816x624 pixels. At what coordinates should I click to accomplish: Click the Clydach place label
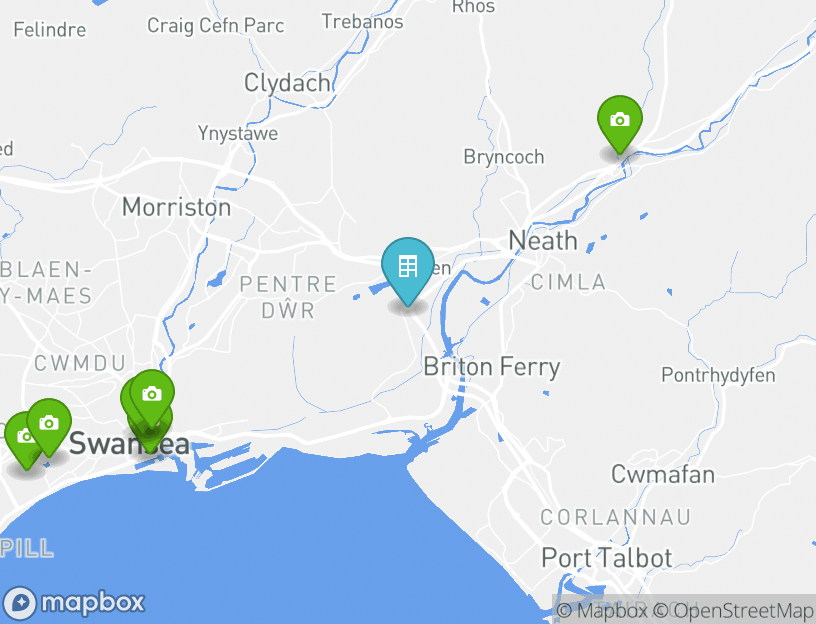[287, 83]
